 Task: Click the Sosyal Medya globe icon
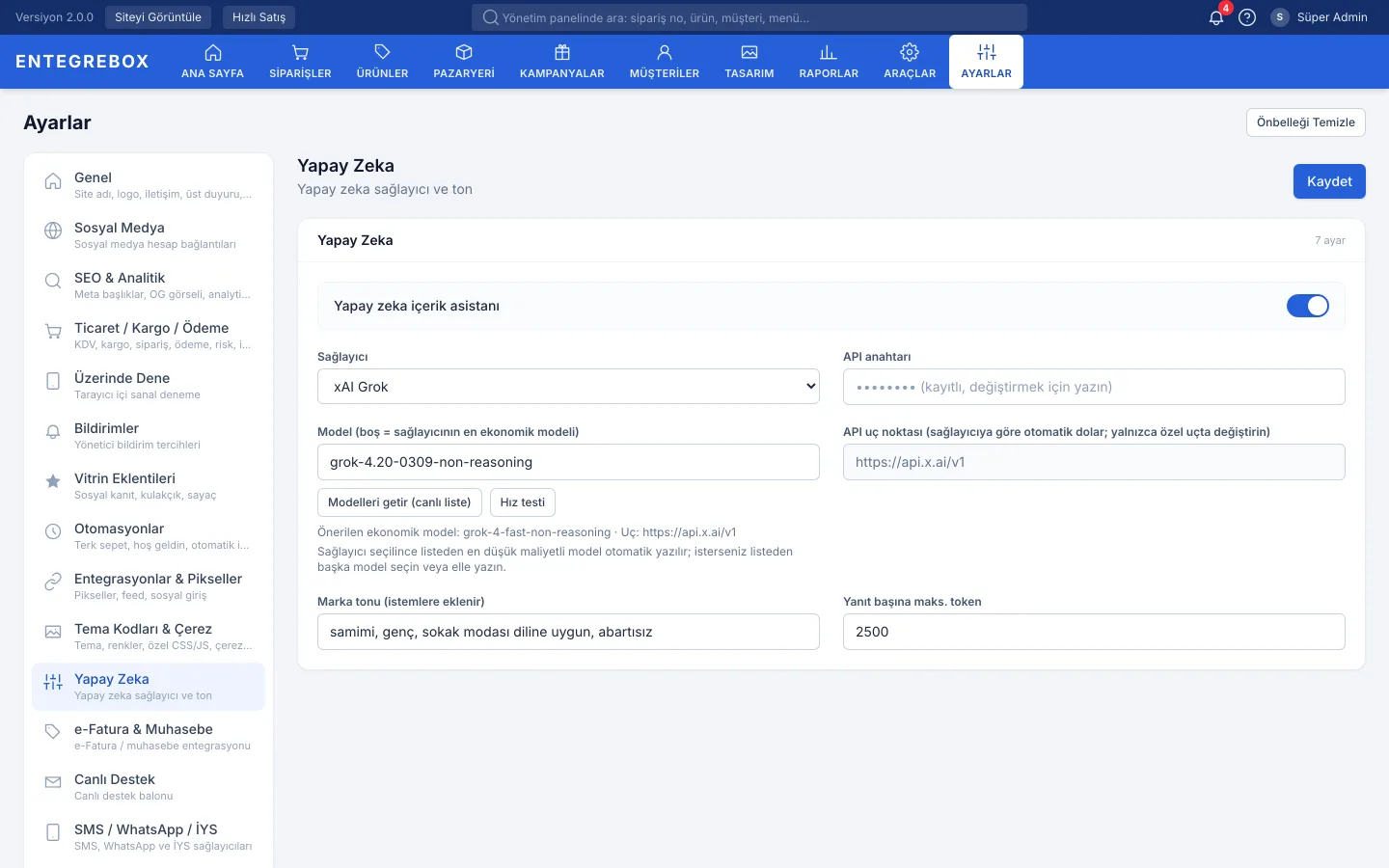pos(53,231)
